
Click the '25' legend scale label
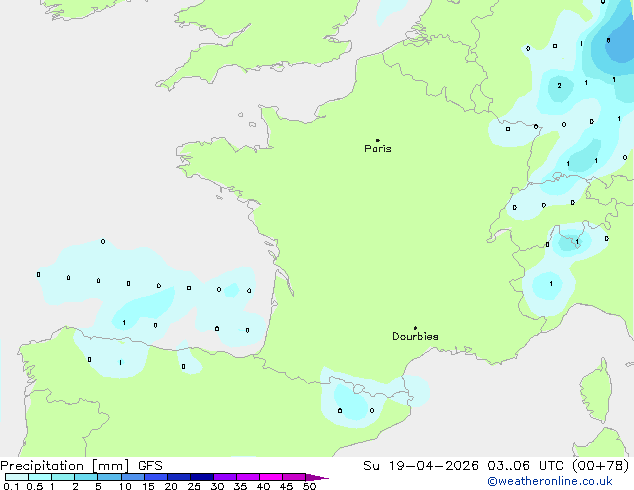point(194,486)
